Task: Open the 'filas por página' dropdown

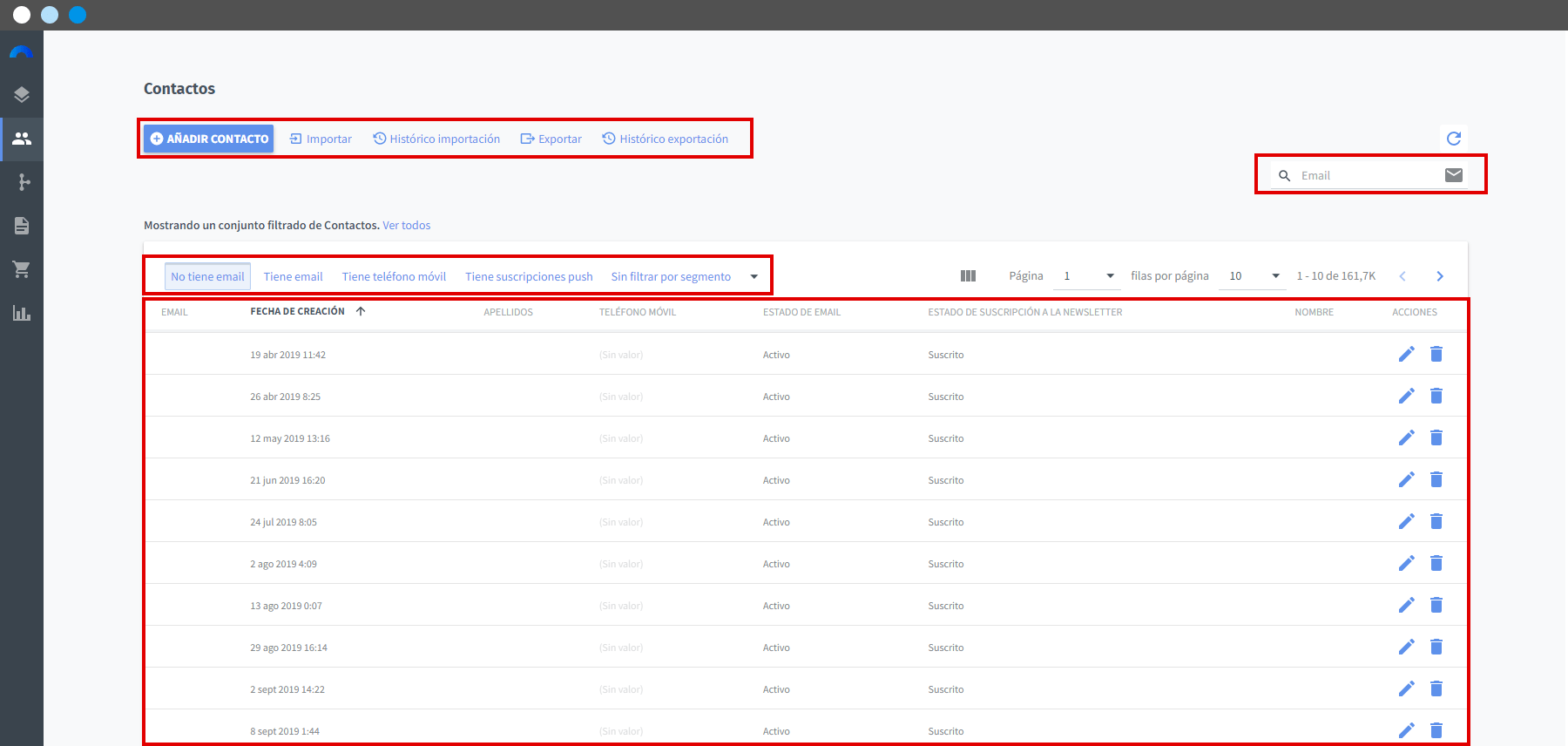Action: click(x=1254, y=276)
